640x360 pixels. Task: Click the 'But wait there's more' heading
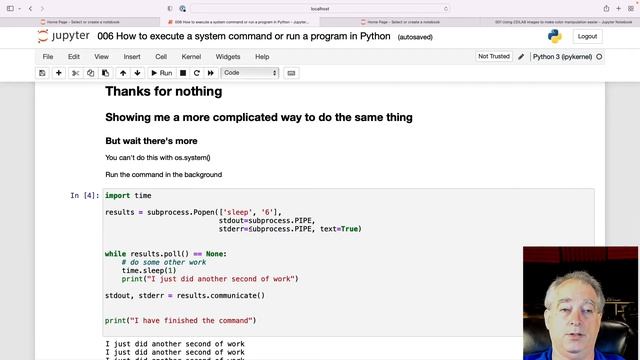151,141
